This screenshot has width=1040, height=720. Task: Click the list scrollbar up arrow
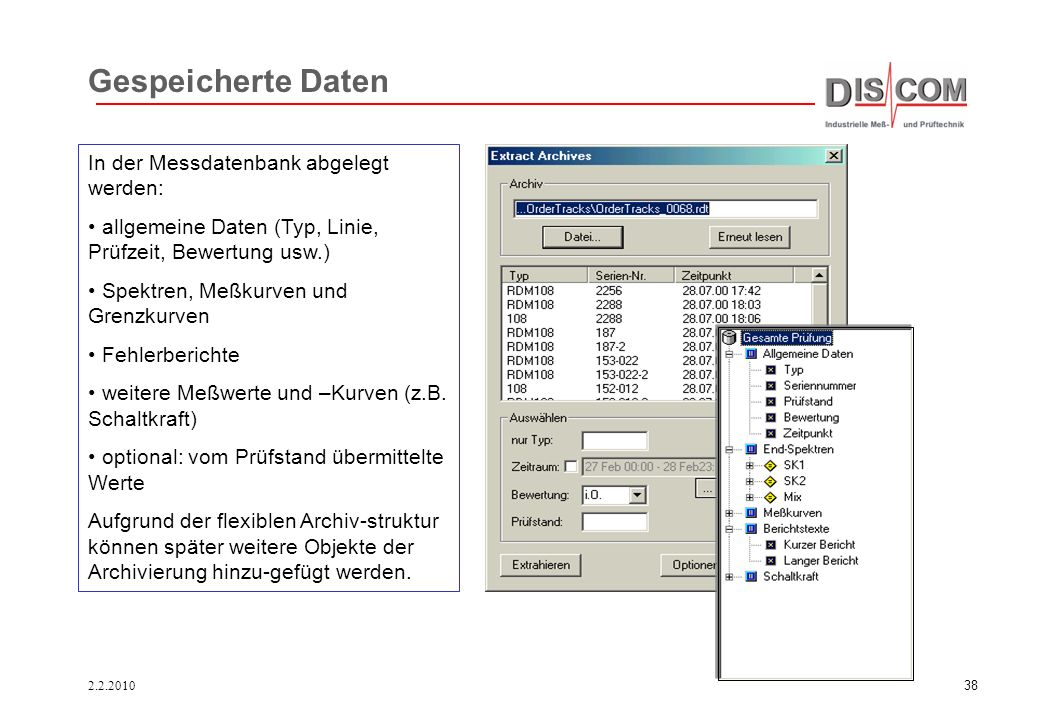point(819,275)
